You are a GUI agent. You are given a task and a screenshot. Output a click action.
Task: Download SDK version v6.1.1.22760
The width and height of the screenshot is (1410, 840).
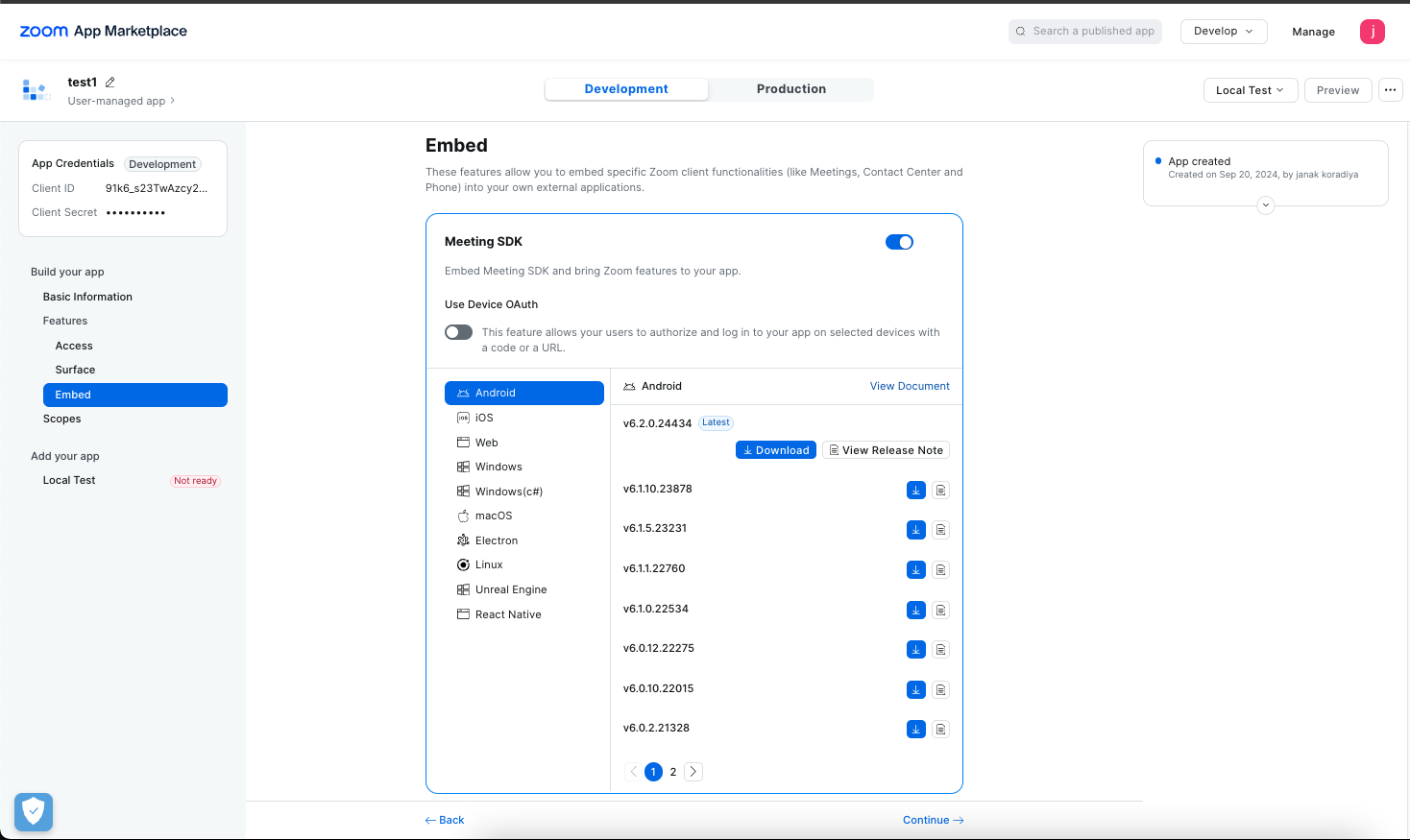[x=916, y=570]
